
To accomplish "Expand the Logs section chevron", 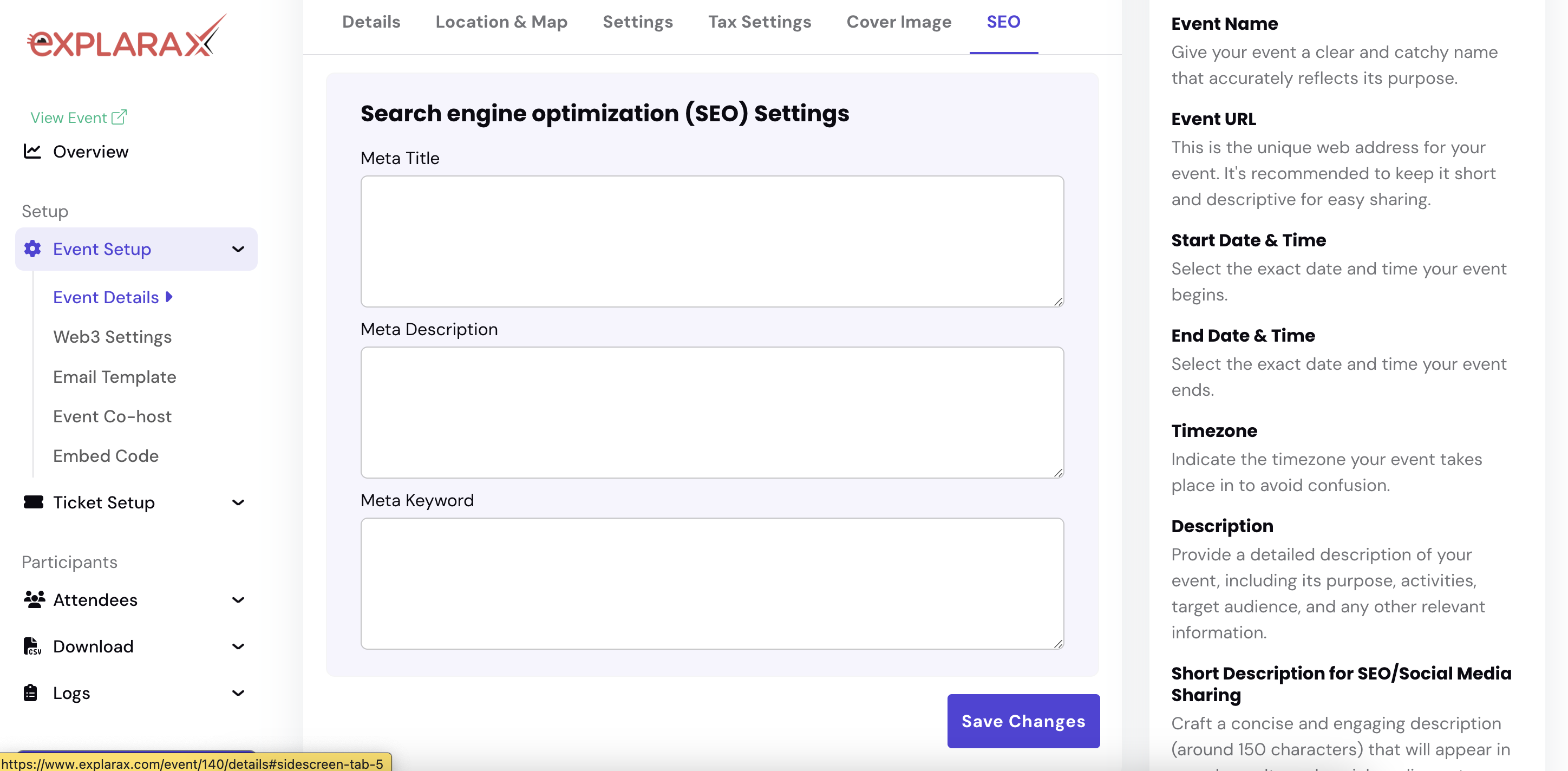I will coord(238,693).
